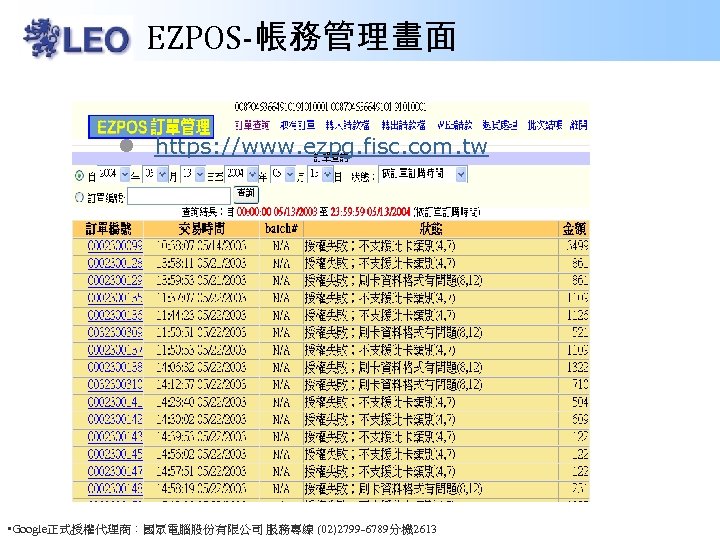
Task: Open the 轉入請款檔 menu item
Action: [x=347, y=125]
